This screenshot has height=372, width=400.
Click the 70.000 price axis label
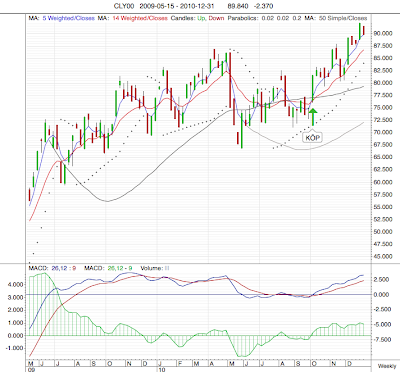click(x=383, y=132)
